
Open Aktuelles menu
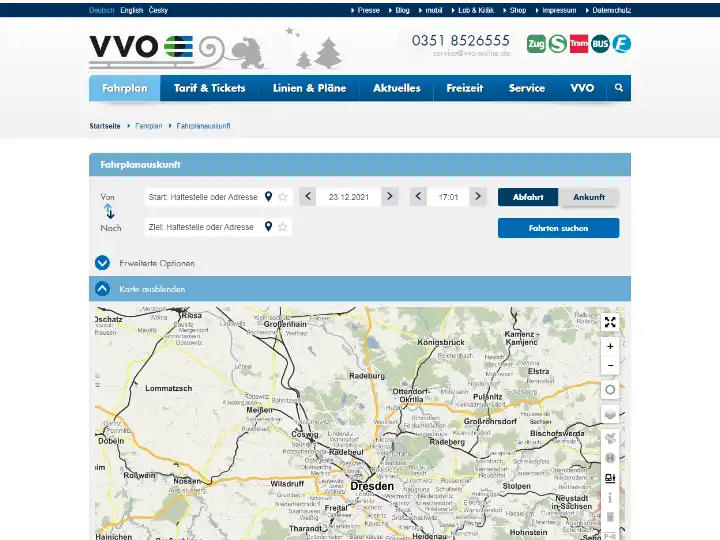pyautogui.click(x=397, y=88)
